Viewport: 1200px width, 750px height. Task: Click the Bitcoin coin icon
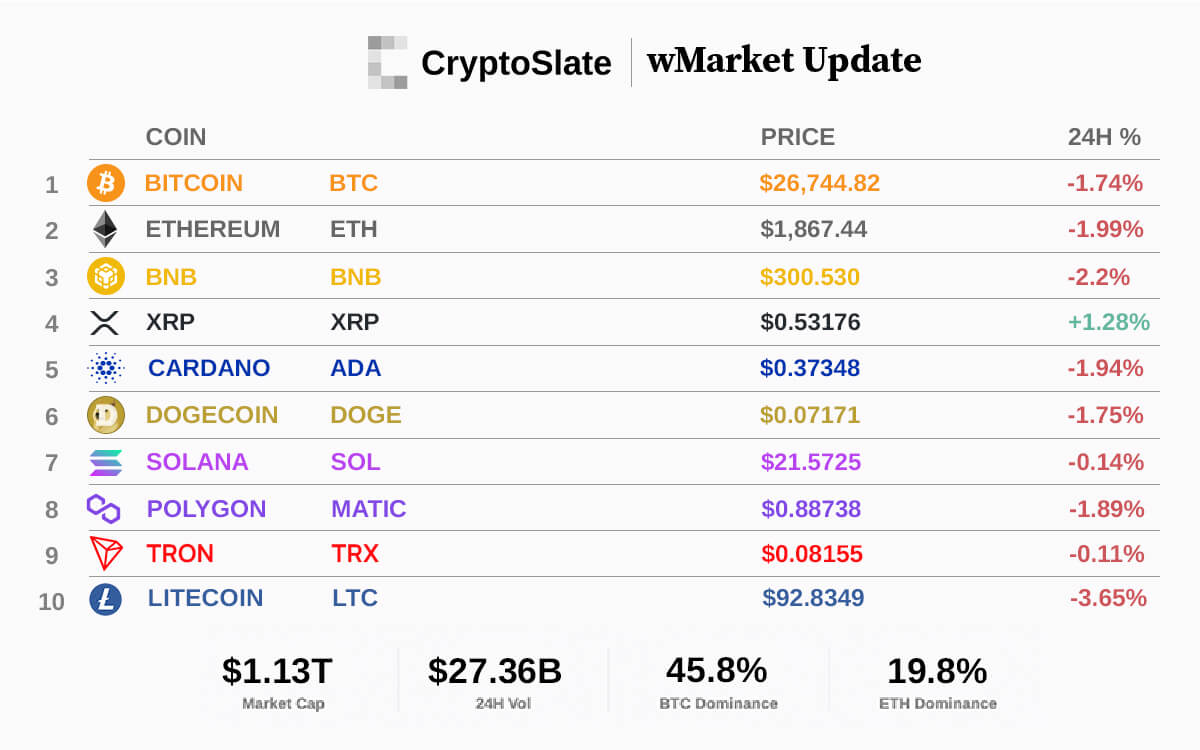[106, 183]
